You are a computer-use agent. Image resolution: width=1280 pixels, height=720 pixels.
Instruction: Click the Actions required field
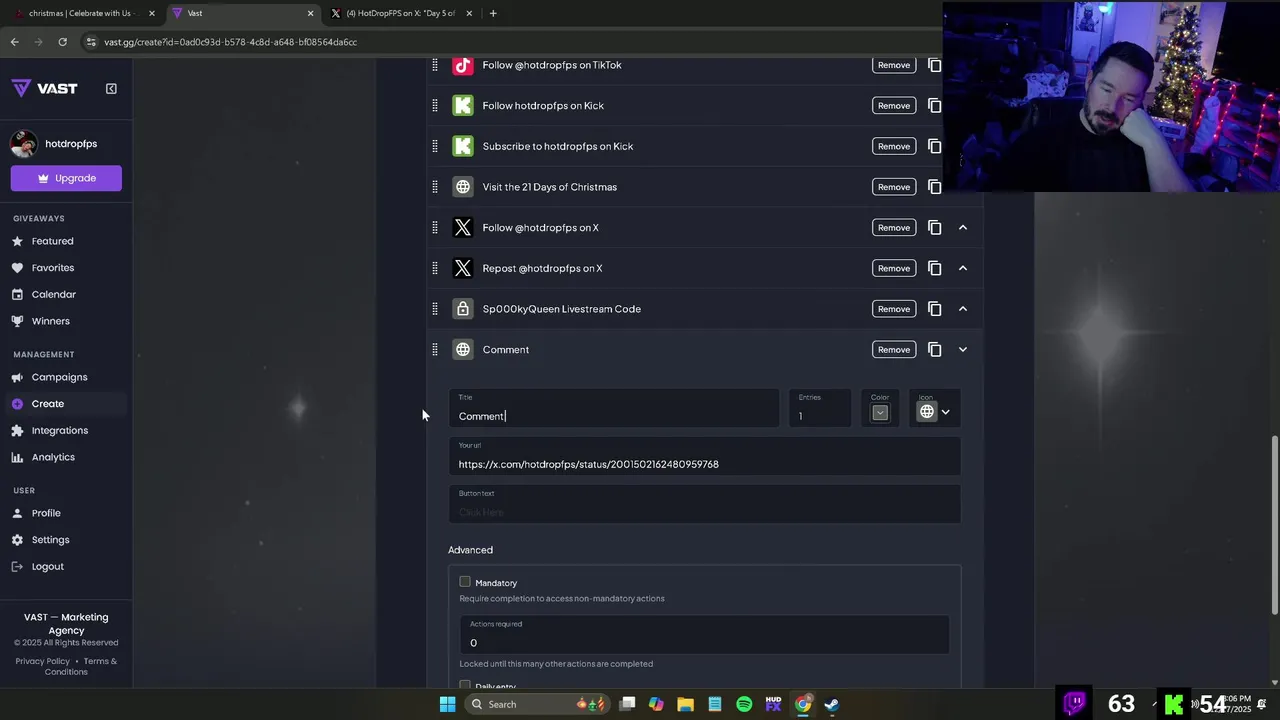click(704, 635)
